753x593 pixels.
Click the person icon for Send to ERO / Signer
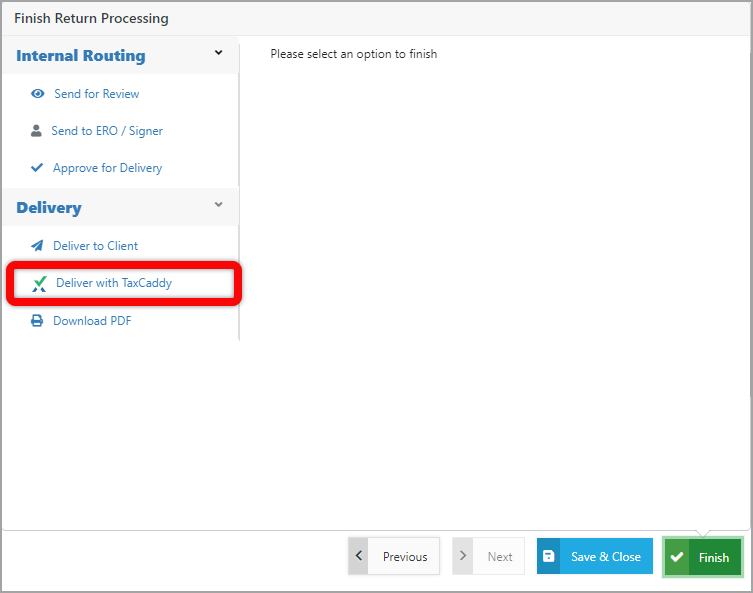pyautogui.click(x=37, y=131)
